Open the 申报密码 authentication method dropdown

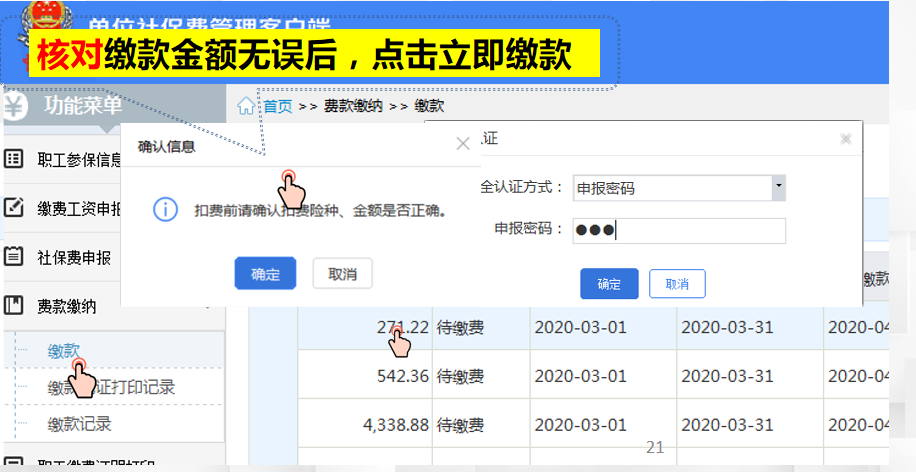(x=778, y=188)
